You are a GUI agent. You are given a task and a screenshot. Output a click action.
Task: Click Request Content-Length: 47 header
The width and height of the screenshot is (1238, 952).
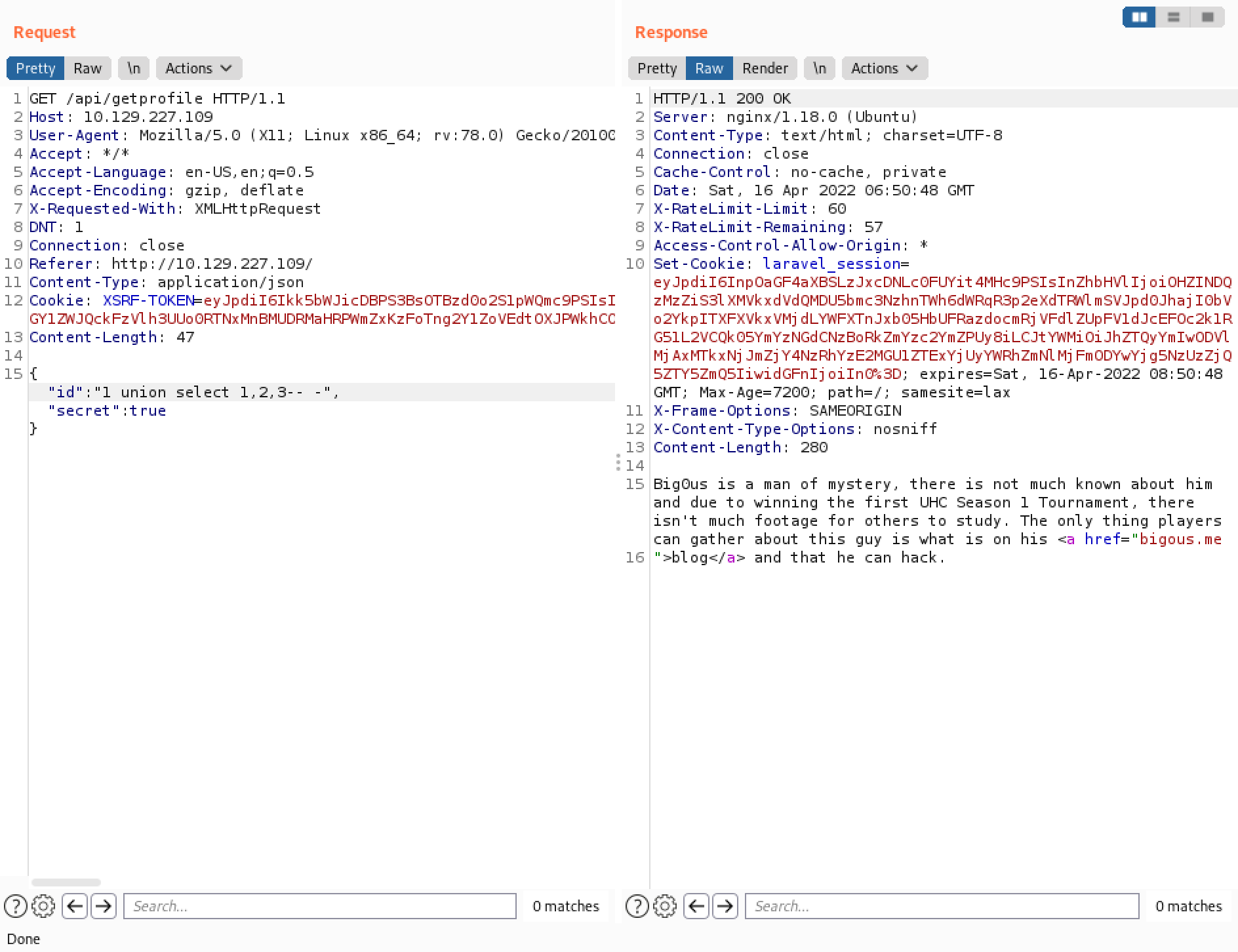pos(112,337)
